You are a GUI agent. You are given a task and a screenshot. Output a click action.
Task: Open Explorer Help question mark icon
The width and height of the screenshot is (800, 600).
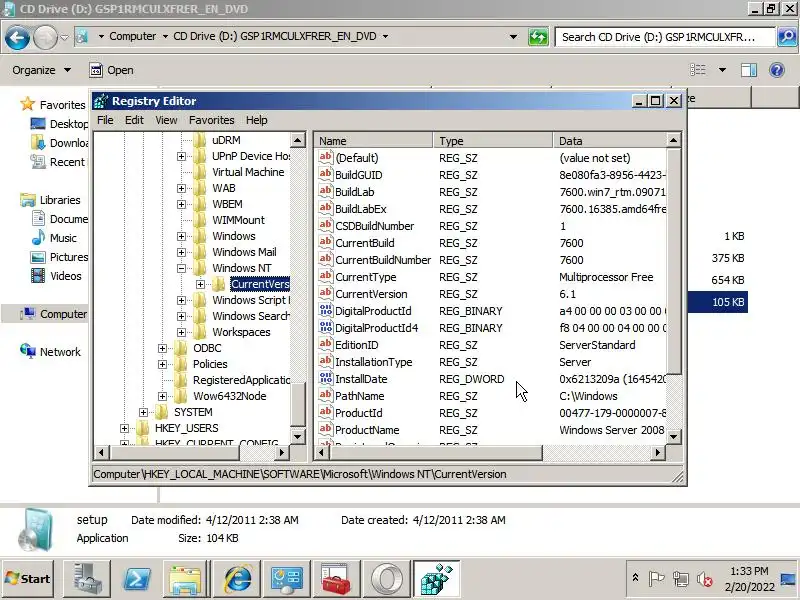tap(777, 70)
